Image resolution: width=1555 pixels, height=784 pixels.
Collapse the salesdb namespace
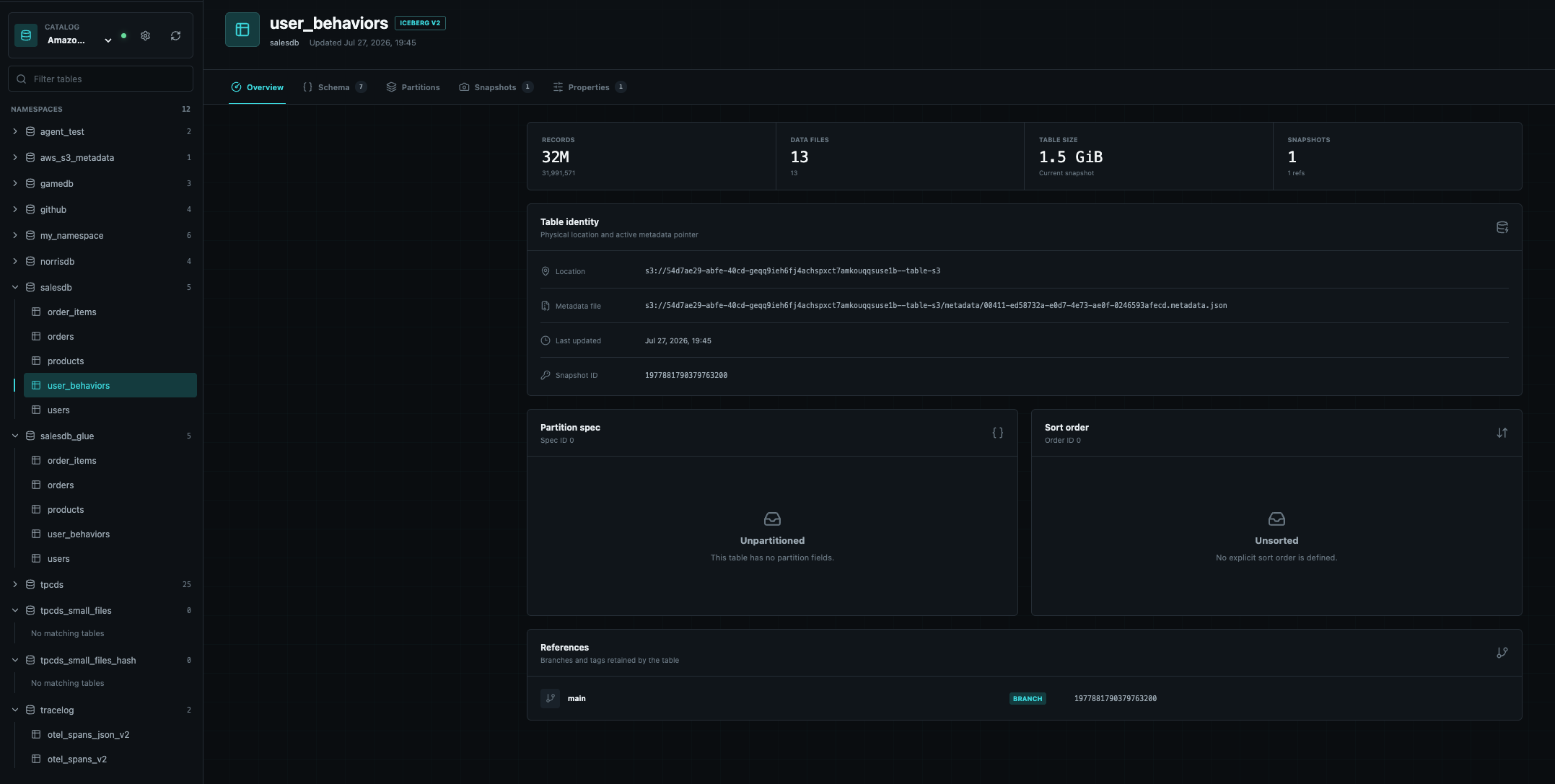click(15, 287)
